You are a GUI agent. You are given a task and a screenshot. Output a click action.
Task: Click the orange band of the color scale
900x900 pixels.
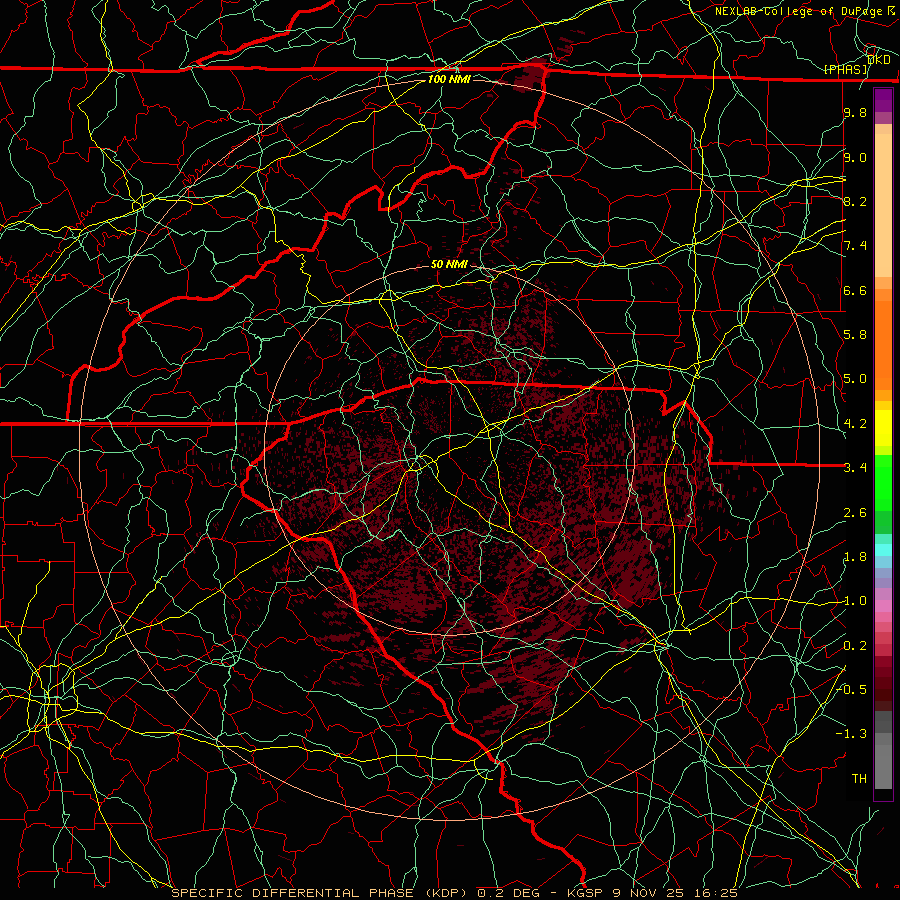(x=883, y=344)
